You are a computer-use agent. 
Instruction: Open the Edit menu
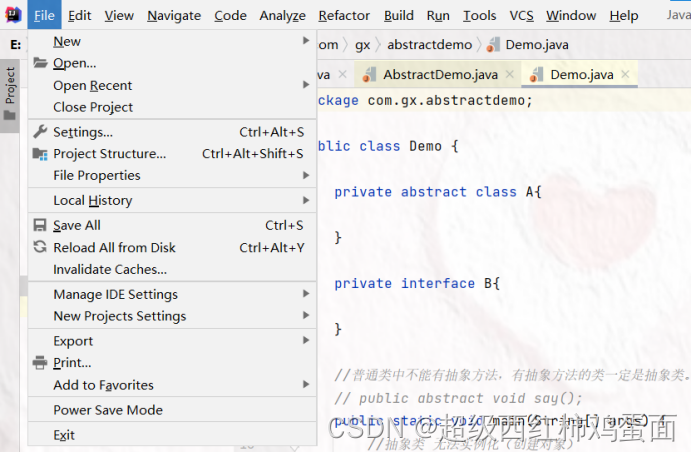pyautogui.click(x=79, y=15)
